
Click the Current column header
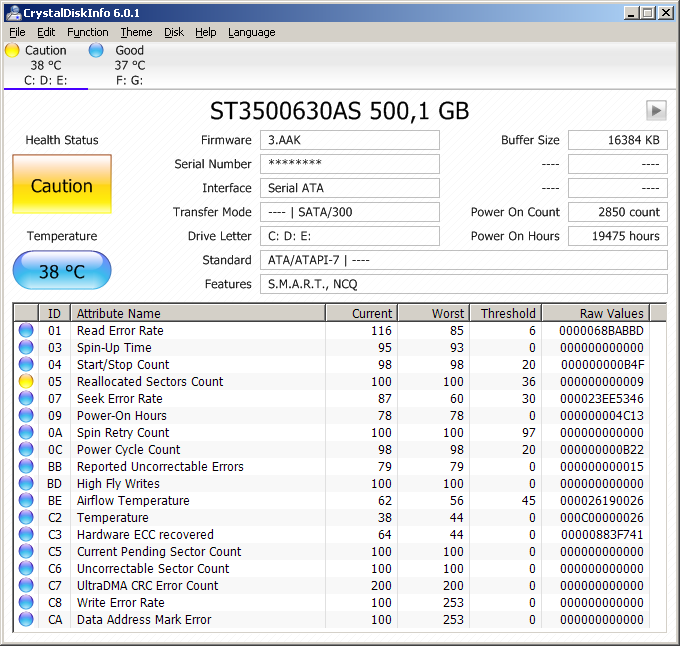pyautogui.click(x=362, y=313)
